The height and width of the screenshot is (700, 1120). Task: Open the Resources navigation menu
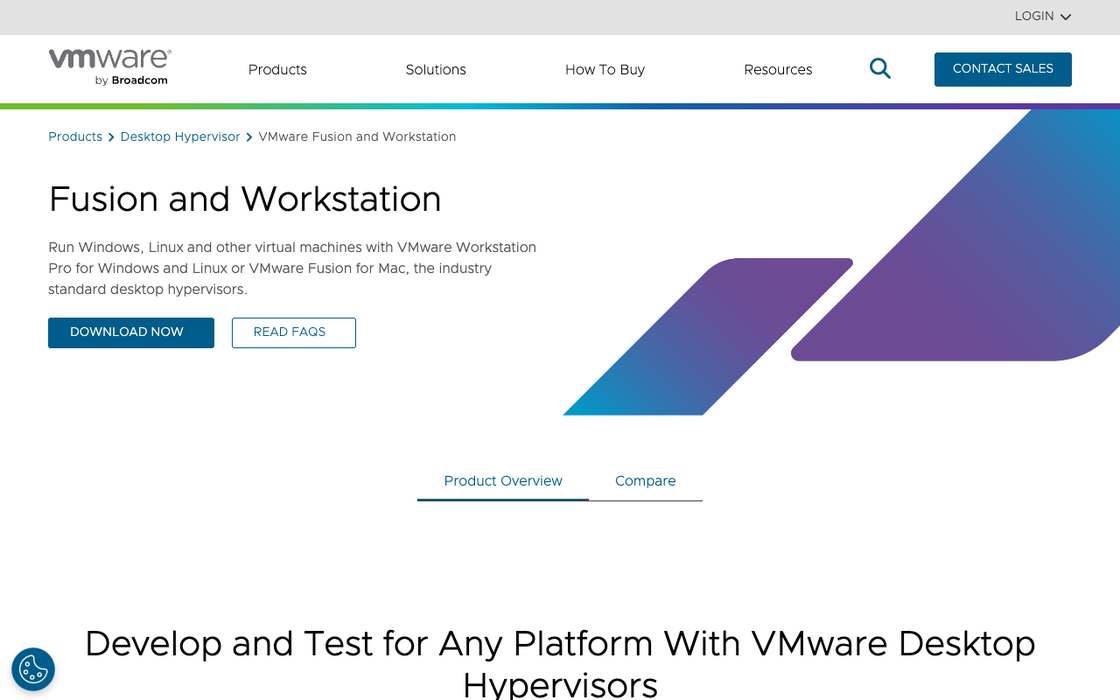pyautogui.click(x=778, y=69)
